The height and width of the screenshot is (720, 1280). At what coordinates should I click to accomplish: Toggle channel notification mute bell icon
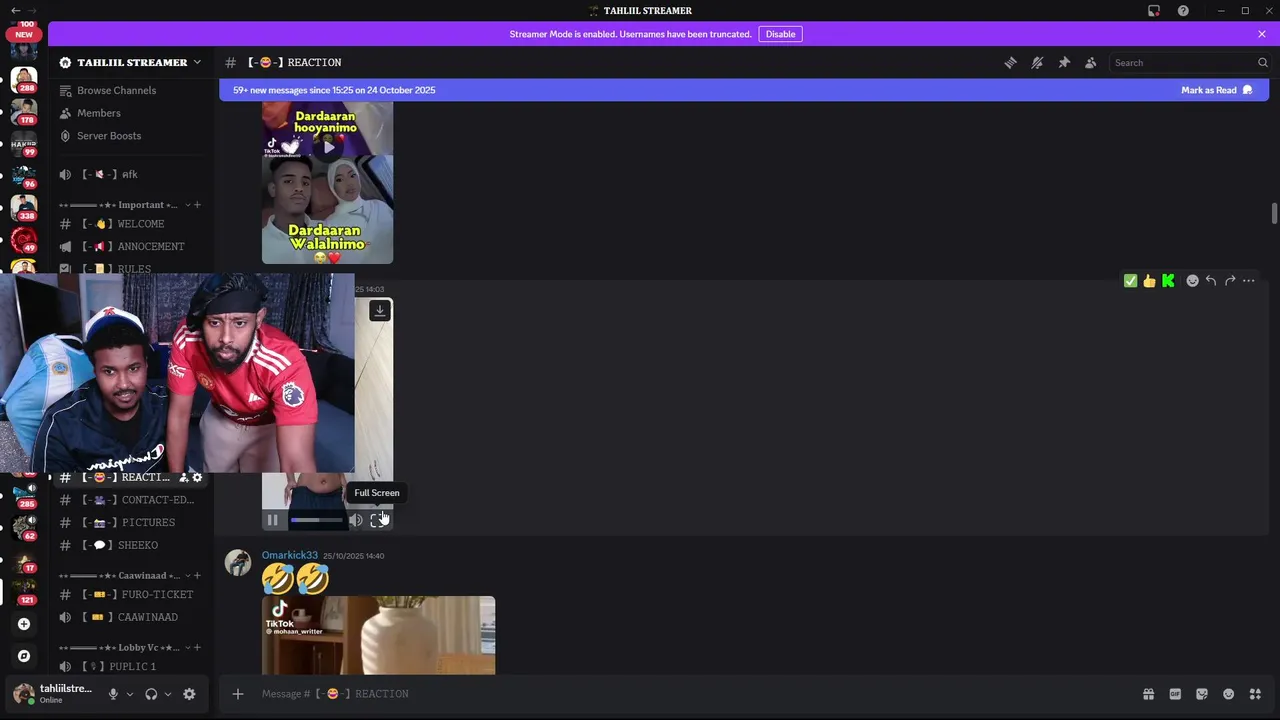point(1037,62)
